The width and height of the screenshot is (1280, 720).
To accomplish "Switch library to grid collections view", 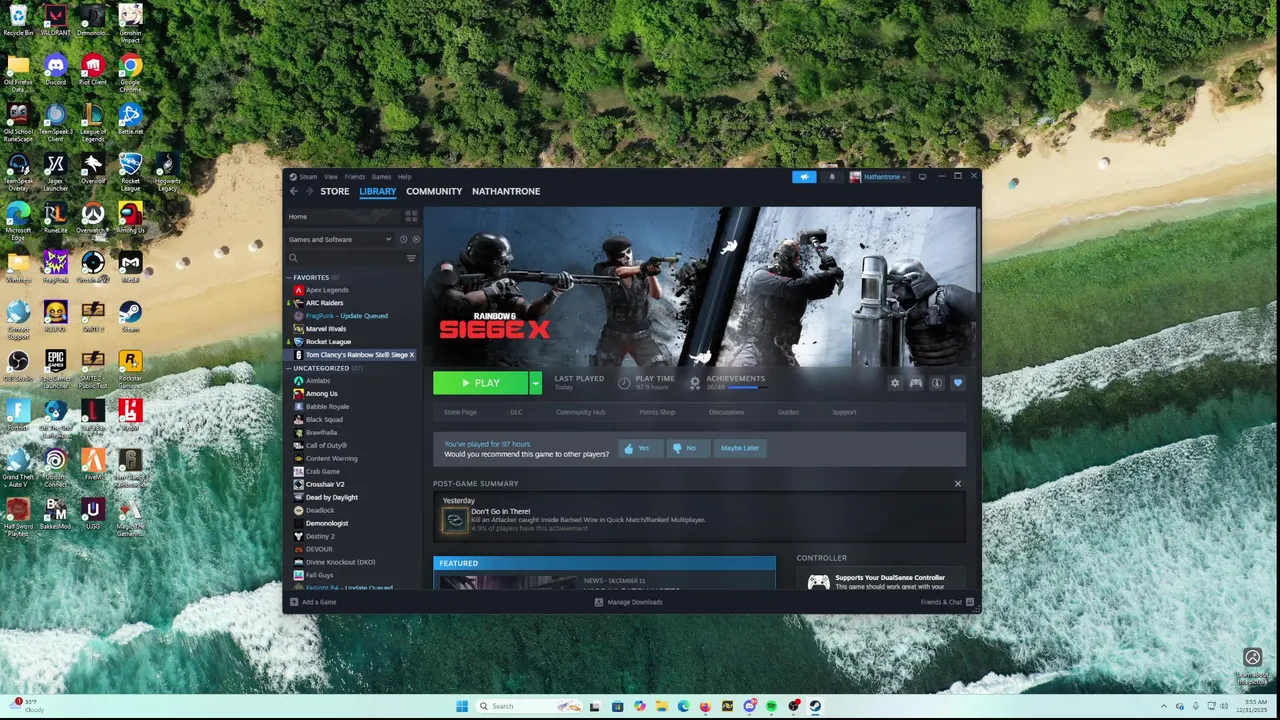I will pyautogui.click(x=411, y=216).
